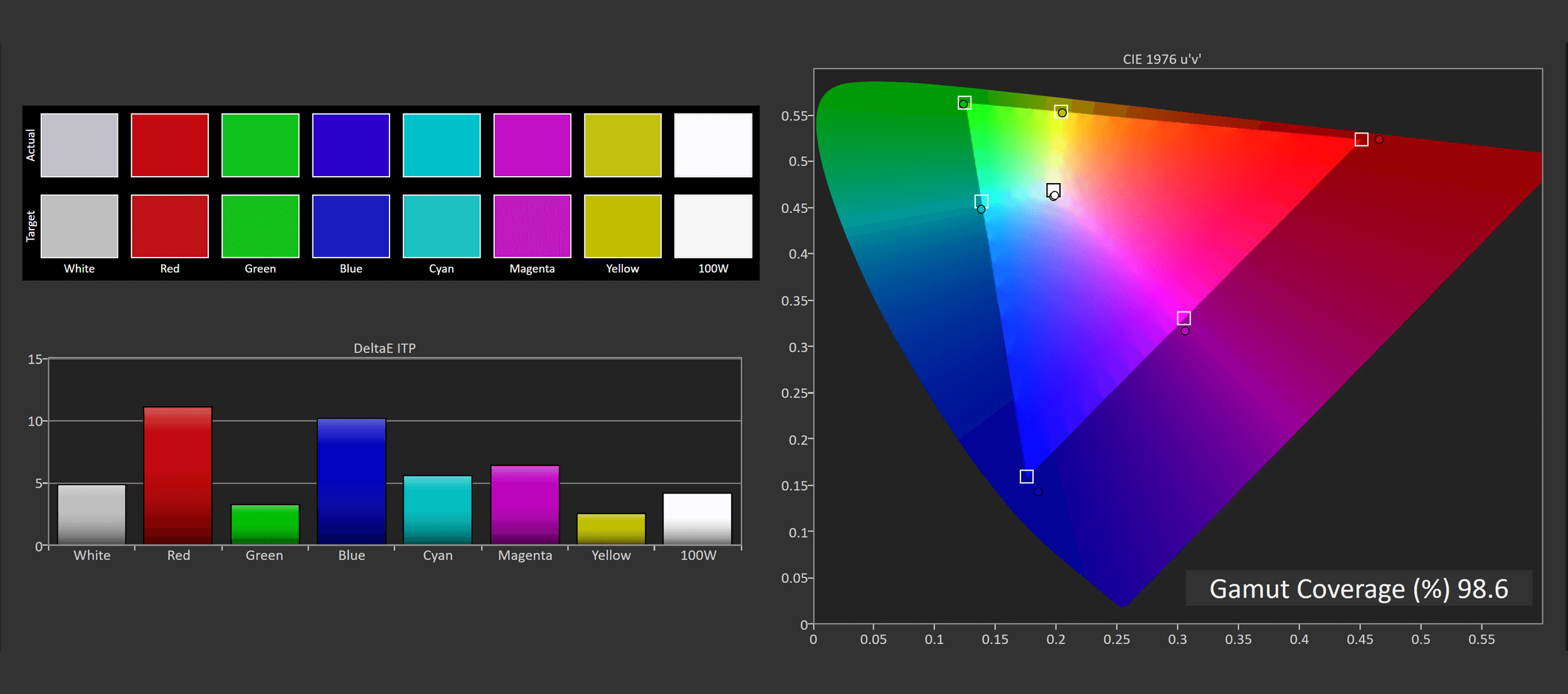The width and height of the screenshot is (1568, 694).
Task: Click the DeltaE ITP chart title
Action: tap(384, 348)
